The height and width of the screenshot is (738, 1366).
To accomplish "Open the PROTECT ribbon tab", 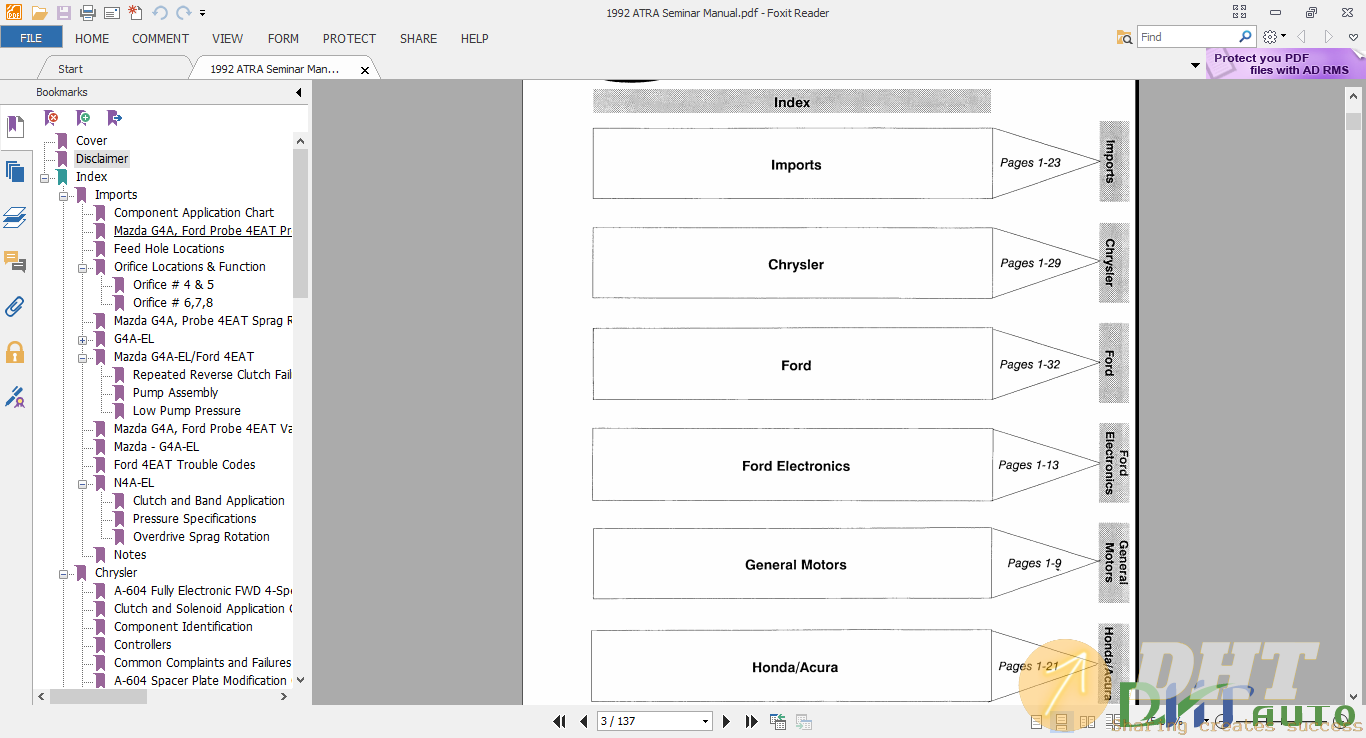I will click(349, 38).
